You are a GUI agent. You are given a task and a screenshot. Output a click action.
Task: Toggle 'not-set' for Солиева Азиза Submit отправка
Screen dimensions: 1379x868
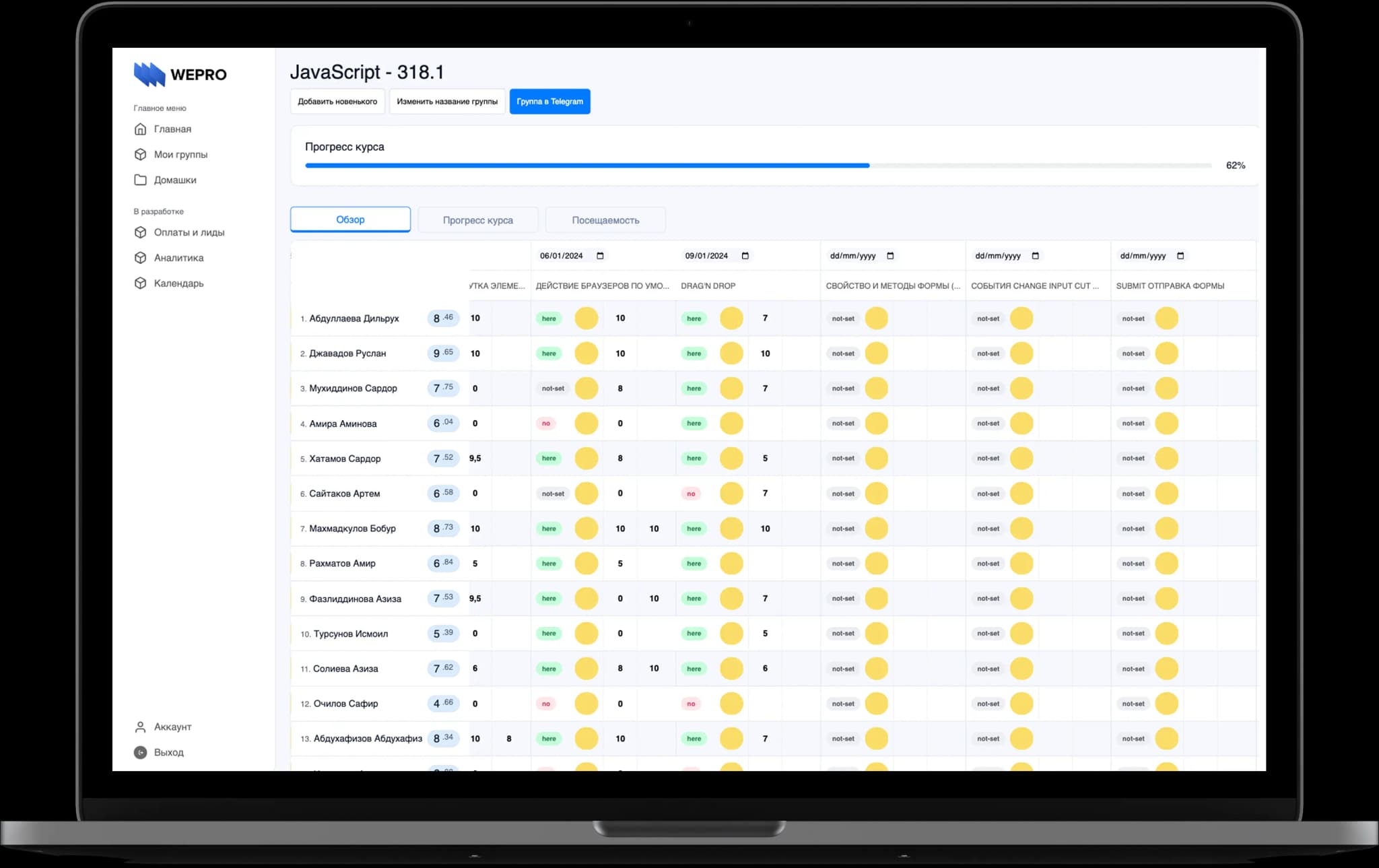click(x=1133, y=669)
